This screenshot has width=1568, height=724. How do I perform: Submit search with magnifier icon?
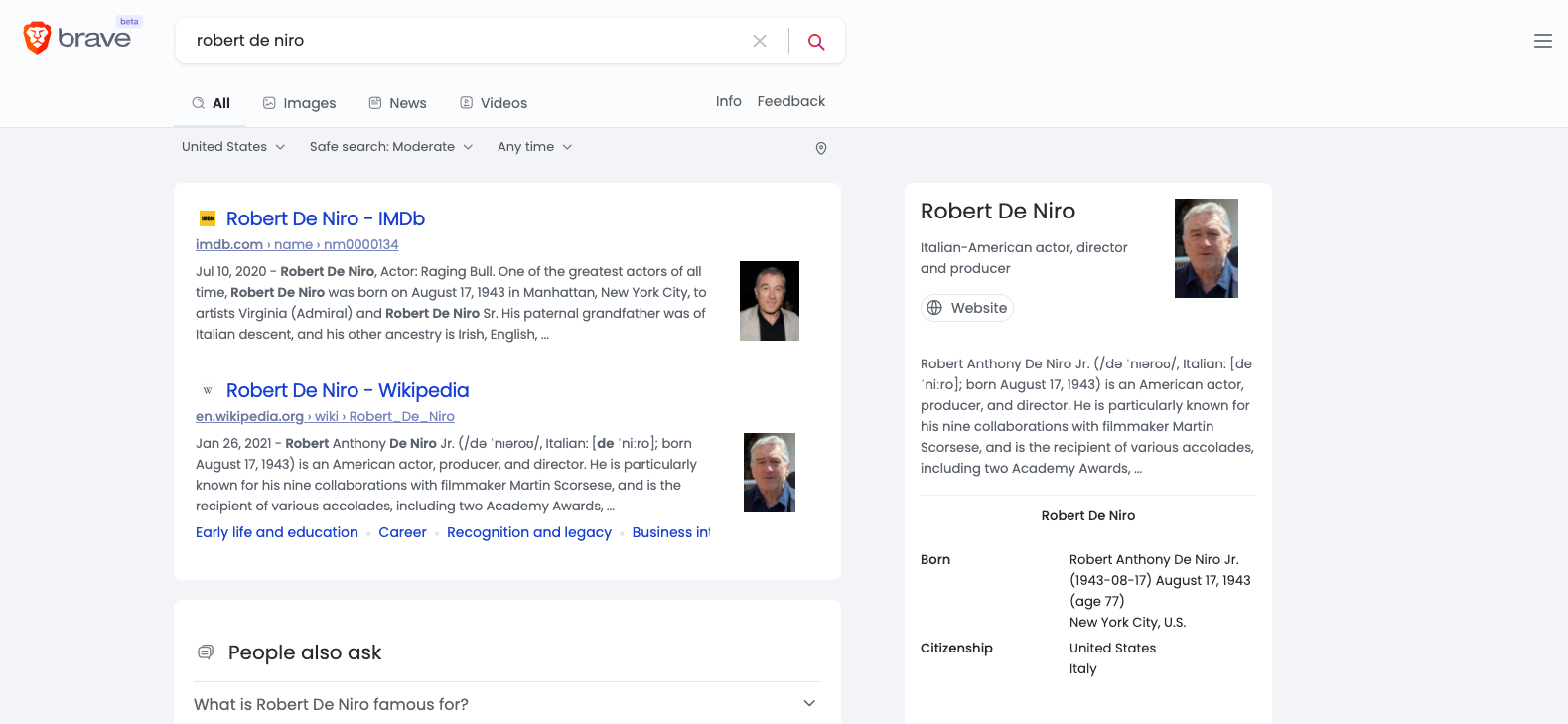pyautogui.click(x=816, y=41)
